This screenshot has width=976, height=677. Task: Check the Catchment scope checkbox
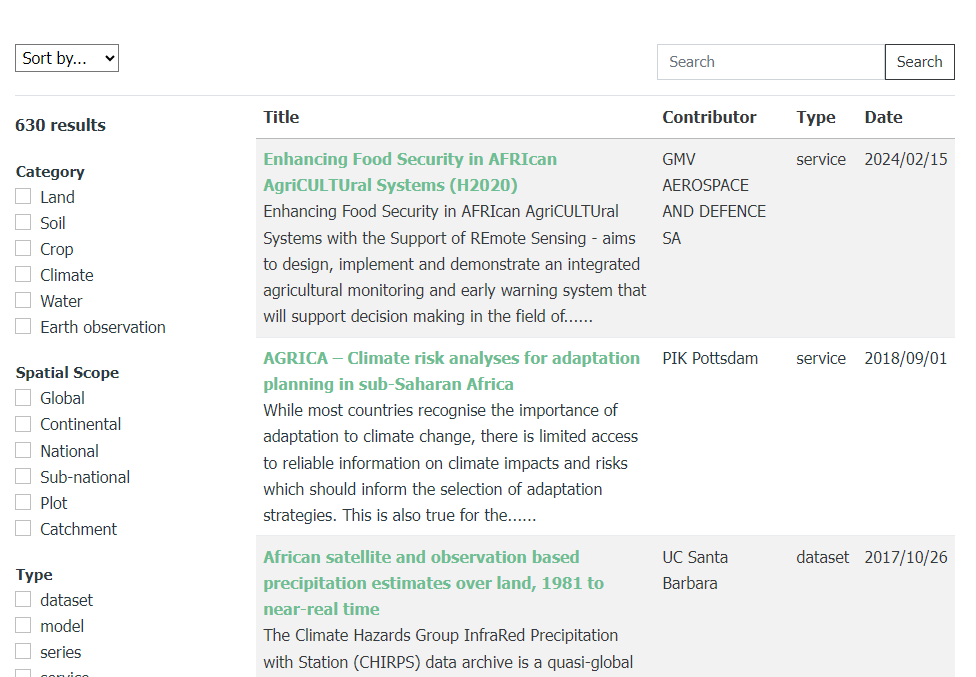pos(23,529)
